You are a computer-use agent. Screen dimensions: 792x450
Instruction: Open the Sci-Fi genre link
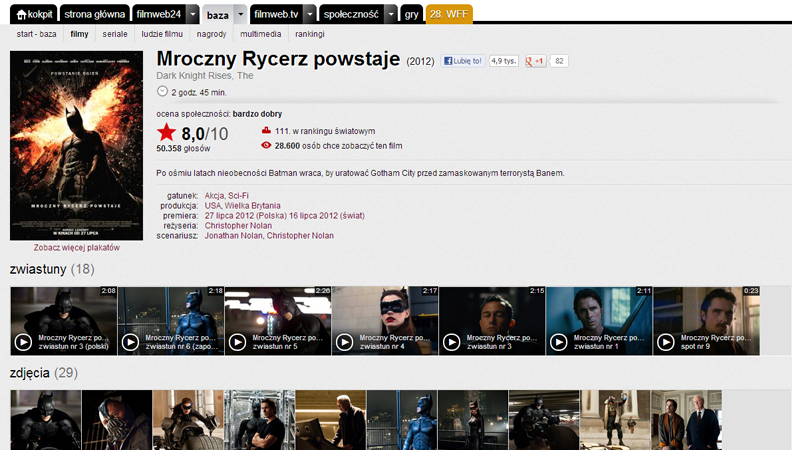[238, 195]
